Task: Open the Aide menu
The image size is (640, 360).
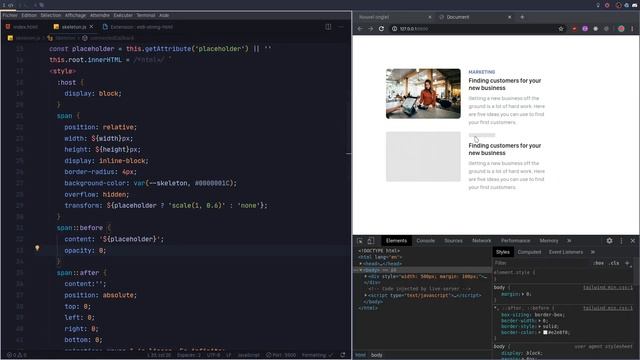Action: (164, 15)
